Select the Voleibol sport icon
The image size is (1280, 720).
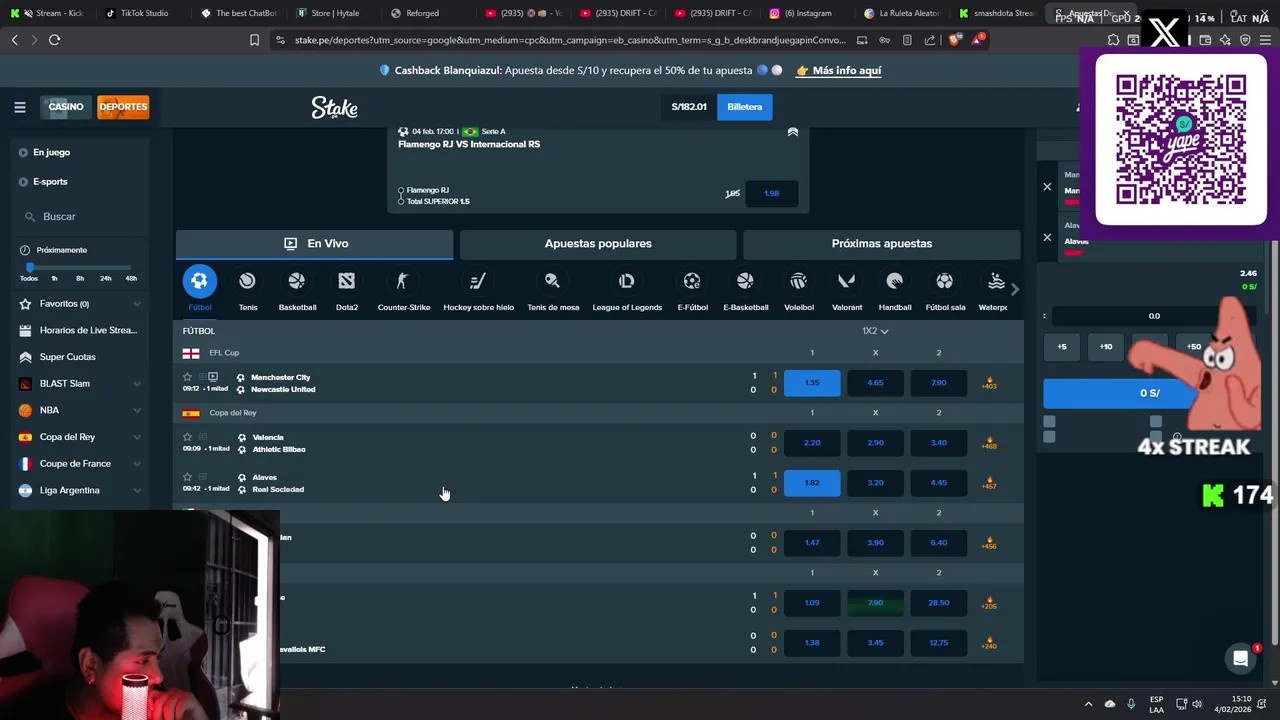point(798,282)
